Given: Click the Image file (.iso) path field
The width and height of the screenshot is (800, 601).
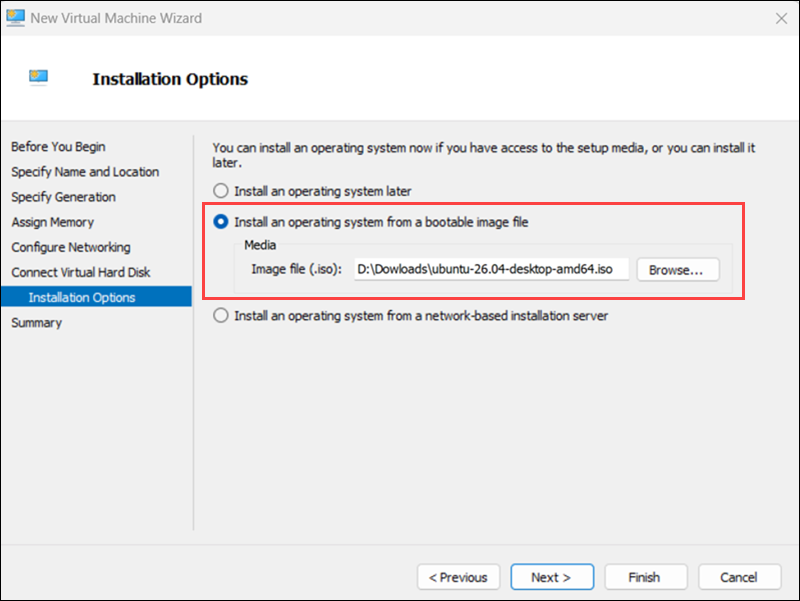Looking at the screenshot, I should [491, 269].
